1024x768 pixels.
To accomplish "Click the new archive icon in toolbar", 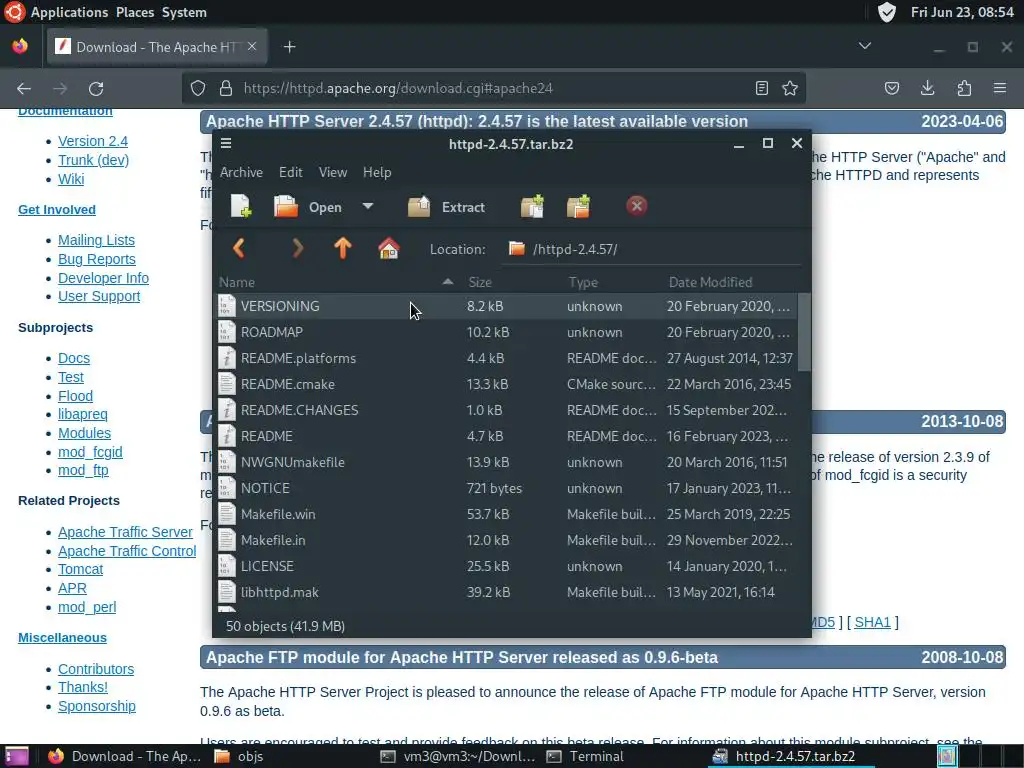I will pyautogui.click(x=241, y=206).
